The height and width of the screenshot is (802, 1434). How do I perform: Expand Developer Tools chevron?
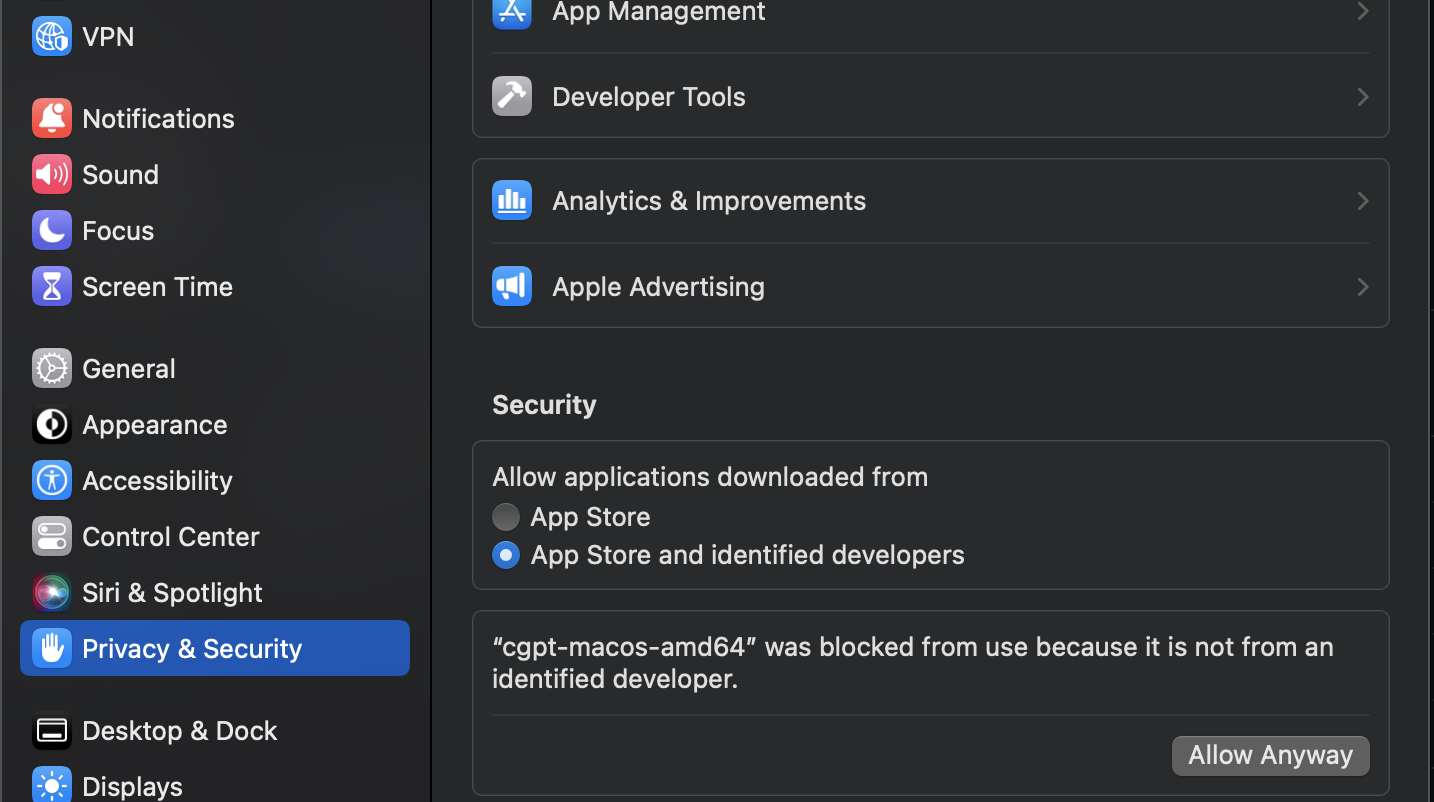[1363, 97]
